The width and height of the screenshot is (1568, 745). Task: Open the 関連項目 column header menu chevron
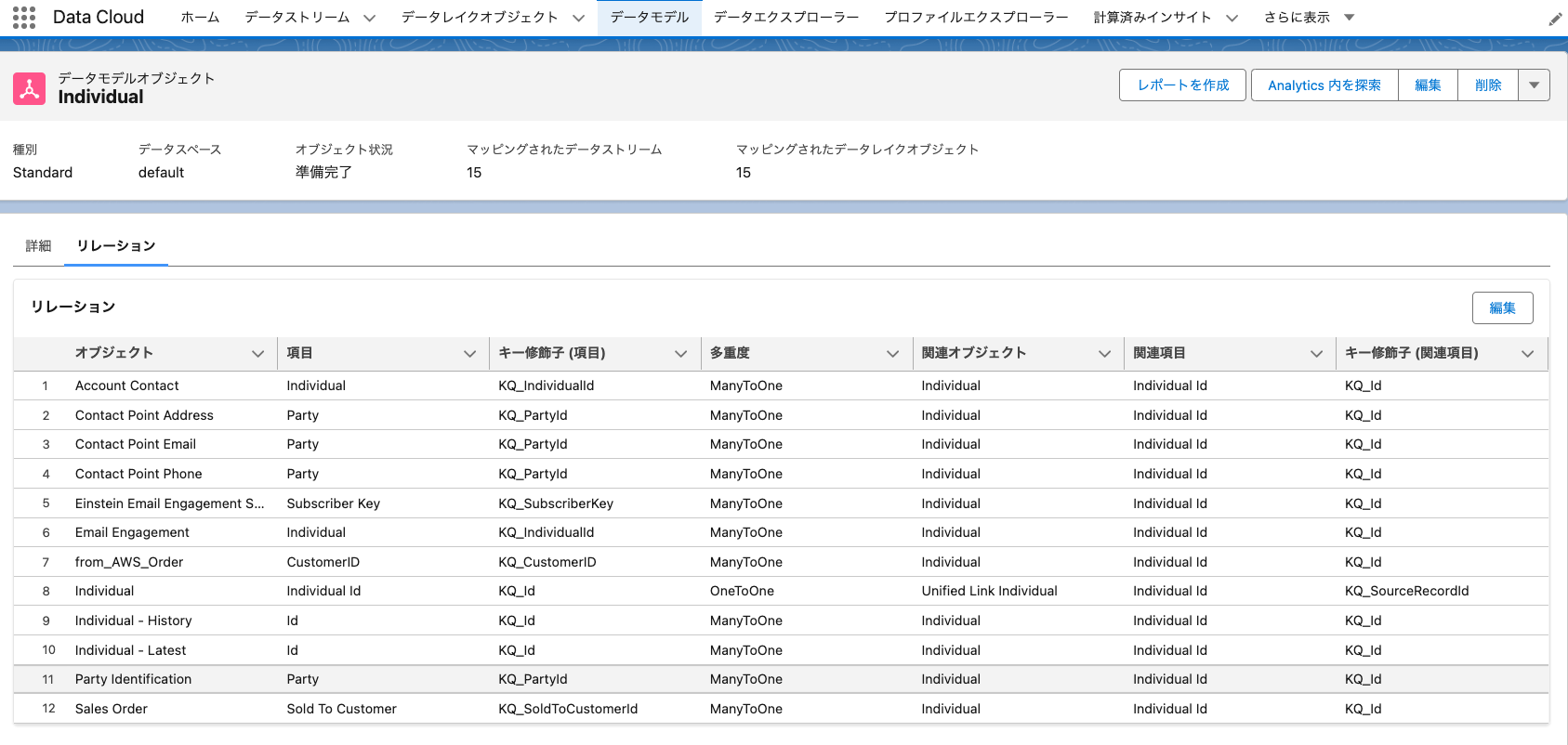pos(1316,353)
